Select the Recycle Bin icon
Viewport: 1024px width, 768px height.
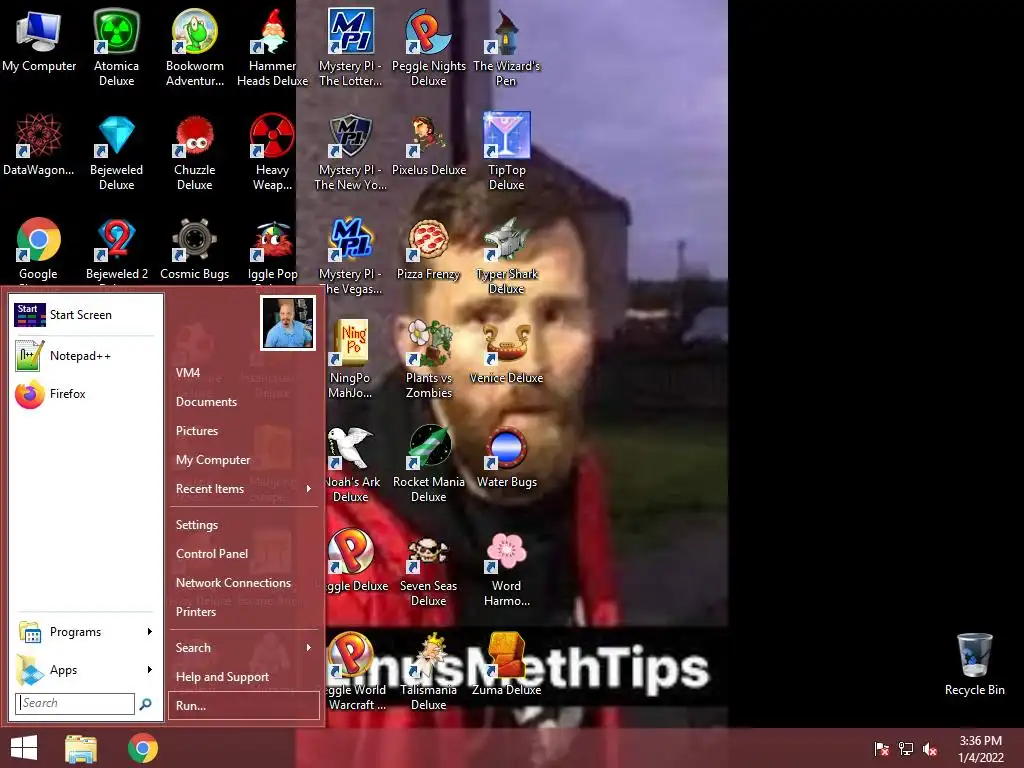974,665
